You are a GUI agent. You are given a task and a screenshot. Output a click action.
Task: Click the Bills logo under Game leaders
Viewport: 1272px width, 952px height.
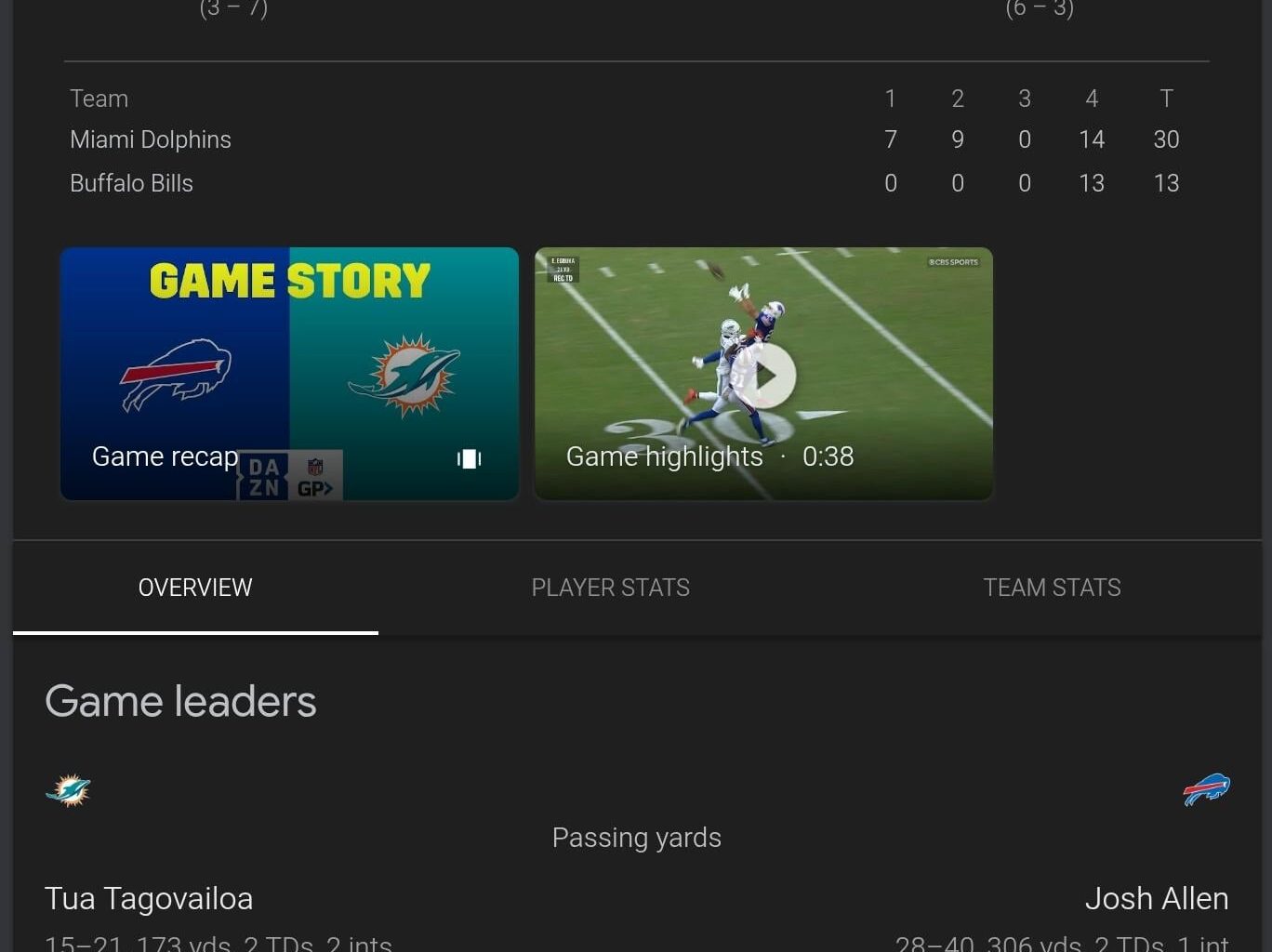(x=1206, y=790)
